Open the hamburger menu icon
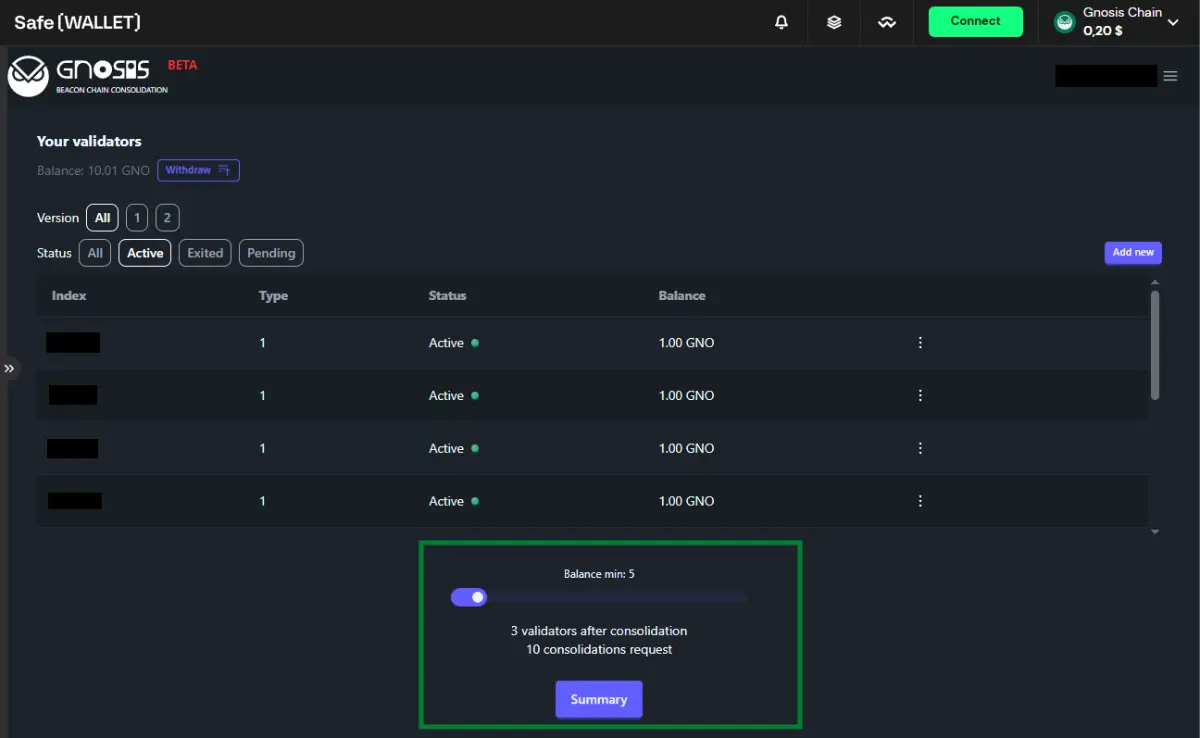 (1170, 76)
